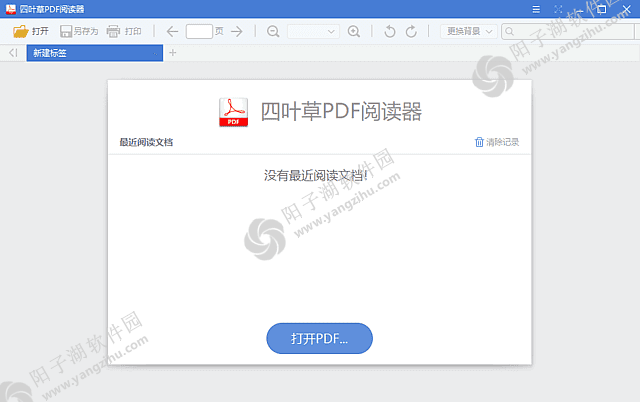This screenshot has height=402, width=640.
Task: Open the 更换背景 background dropdown
Action: click(x=469, y=31)
